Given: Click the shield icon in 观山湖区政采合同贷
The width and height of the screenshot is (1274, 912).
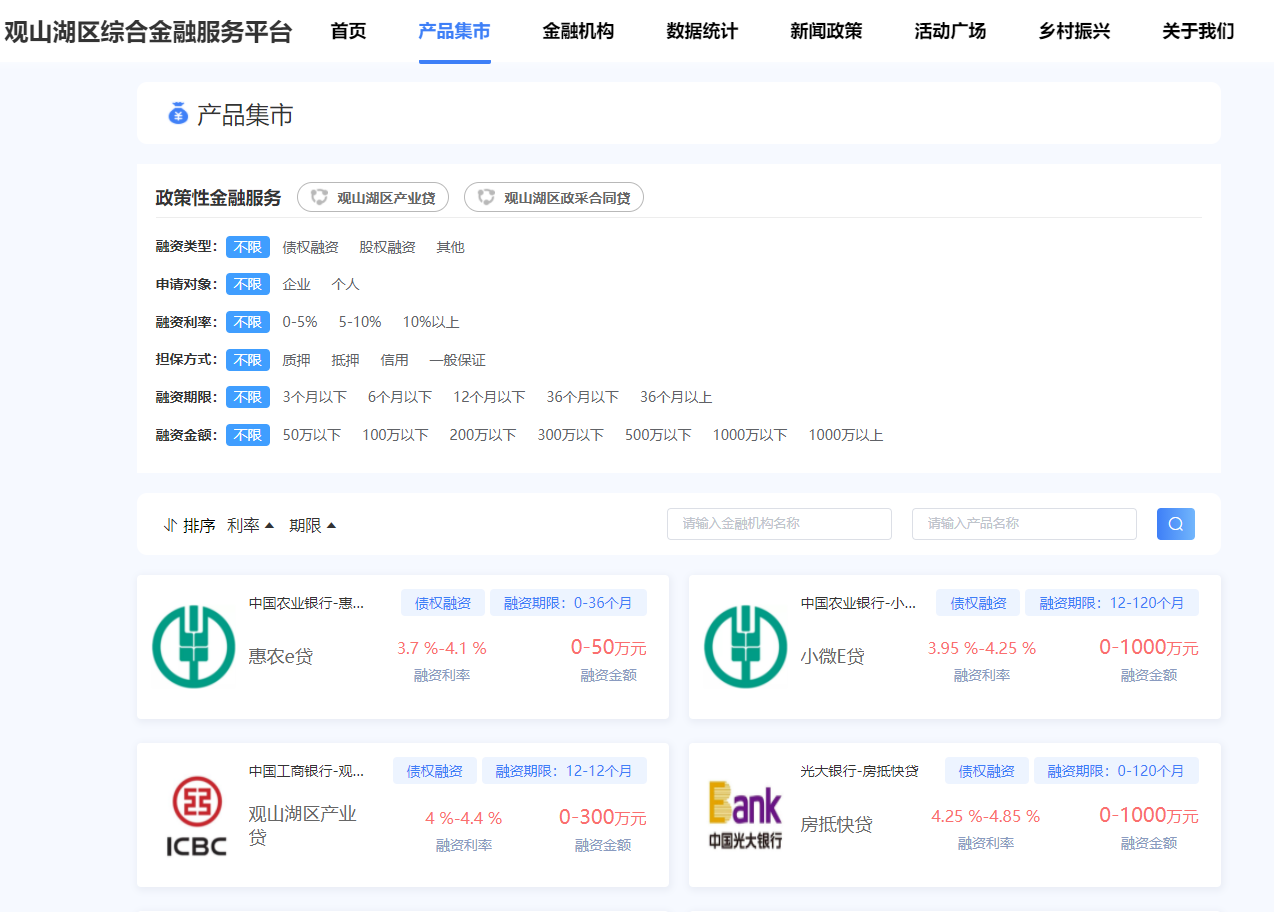Looking at the screenshot, I should (486, 198).
